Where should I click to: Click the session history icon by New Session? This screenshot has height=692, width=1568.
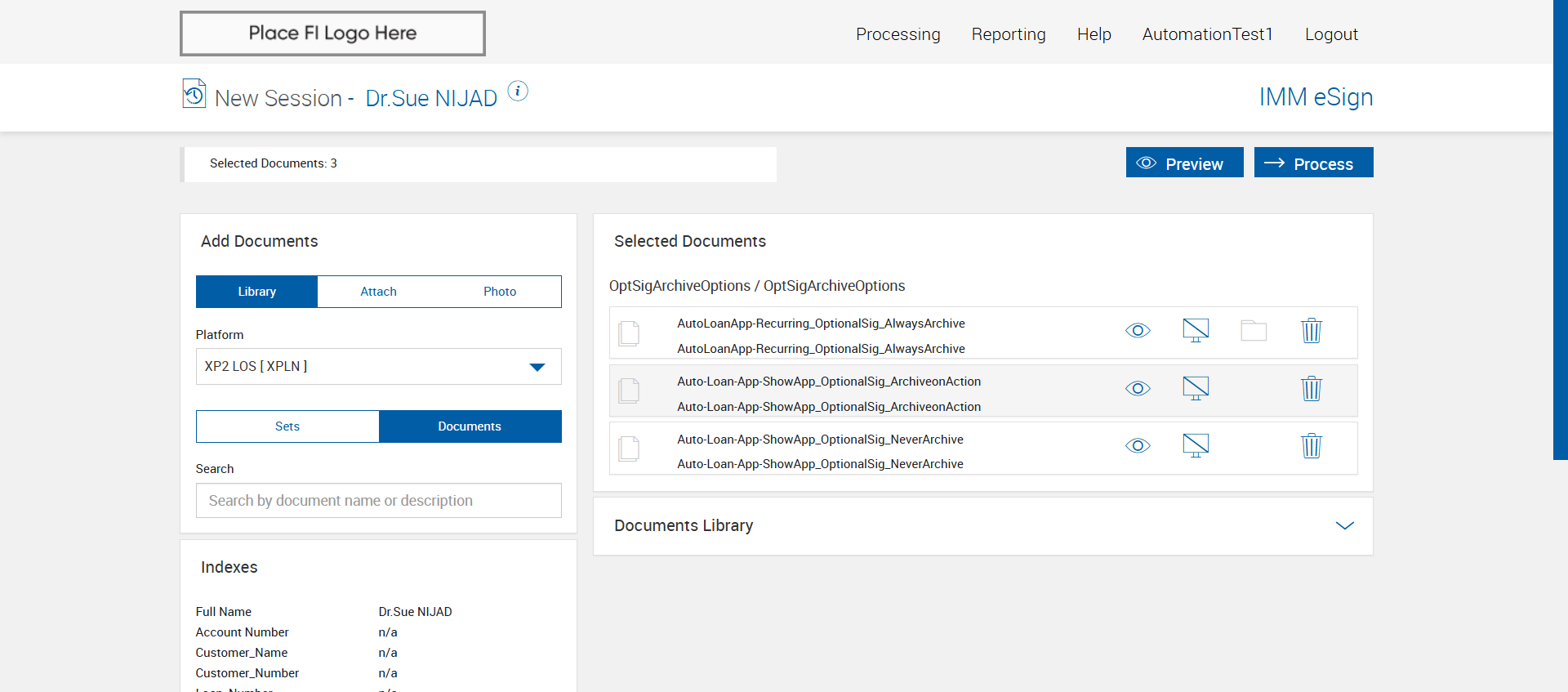pos(194,93)
